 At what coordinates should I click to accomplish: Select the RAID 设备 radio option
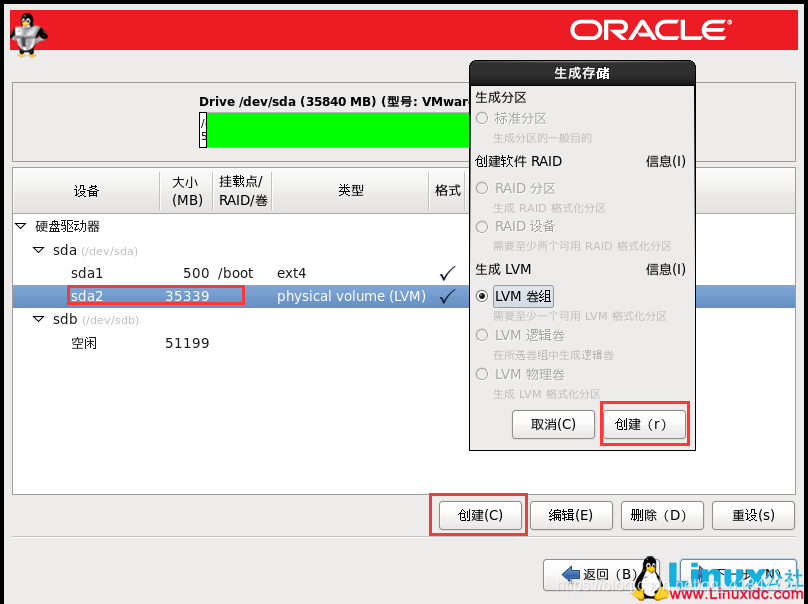[x=483, y=227]
